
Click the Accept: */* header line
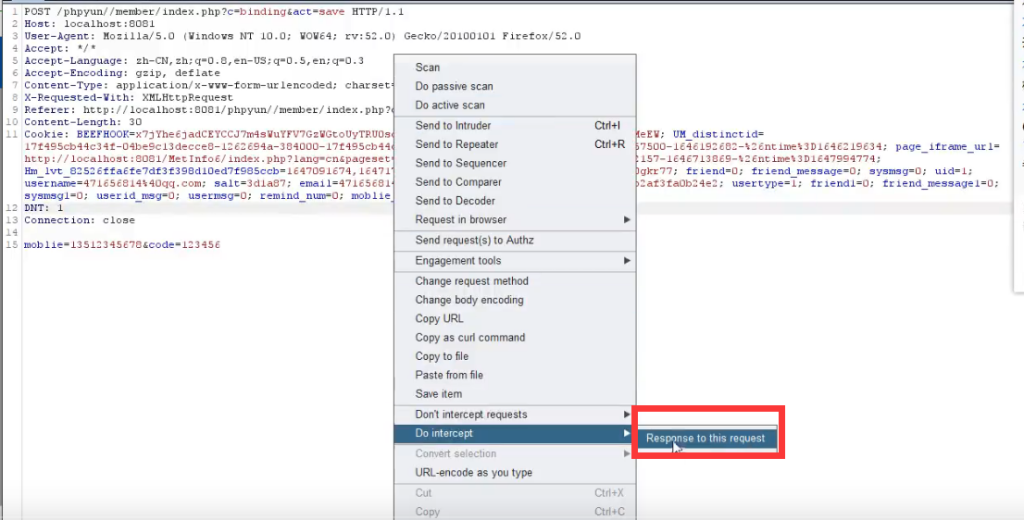[60, 48]
